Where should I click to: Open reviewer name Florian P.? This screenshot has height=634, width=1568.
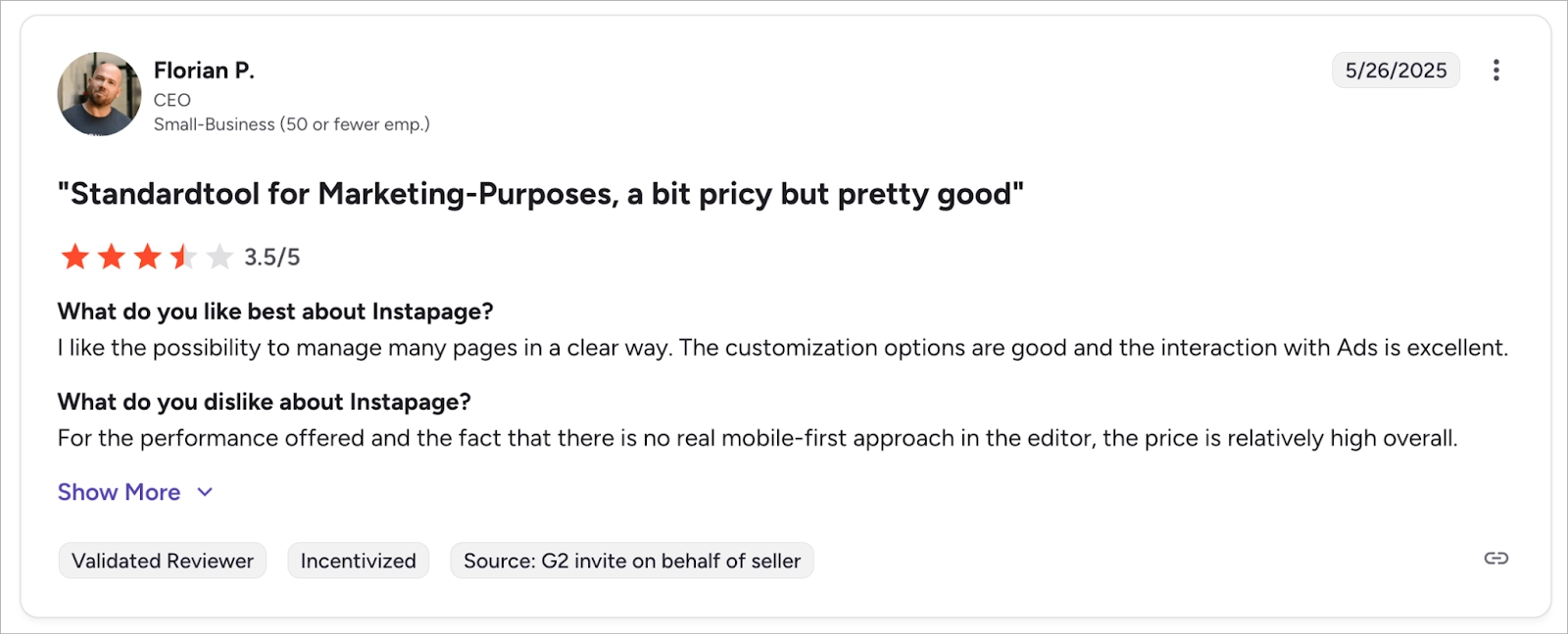click(x=204, y=71)
